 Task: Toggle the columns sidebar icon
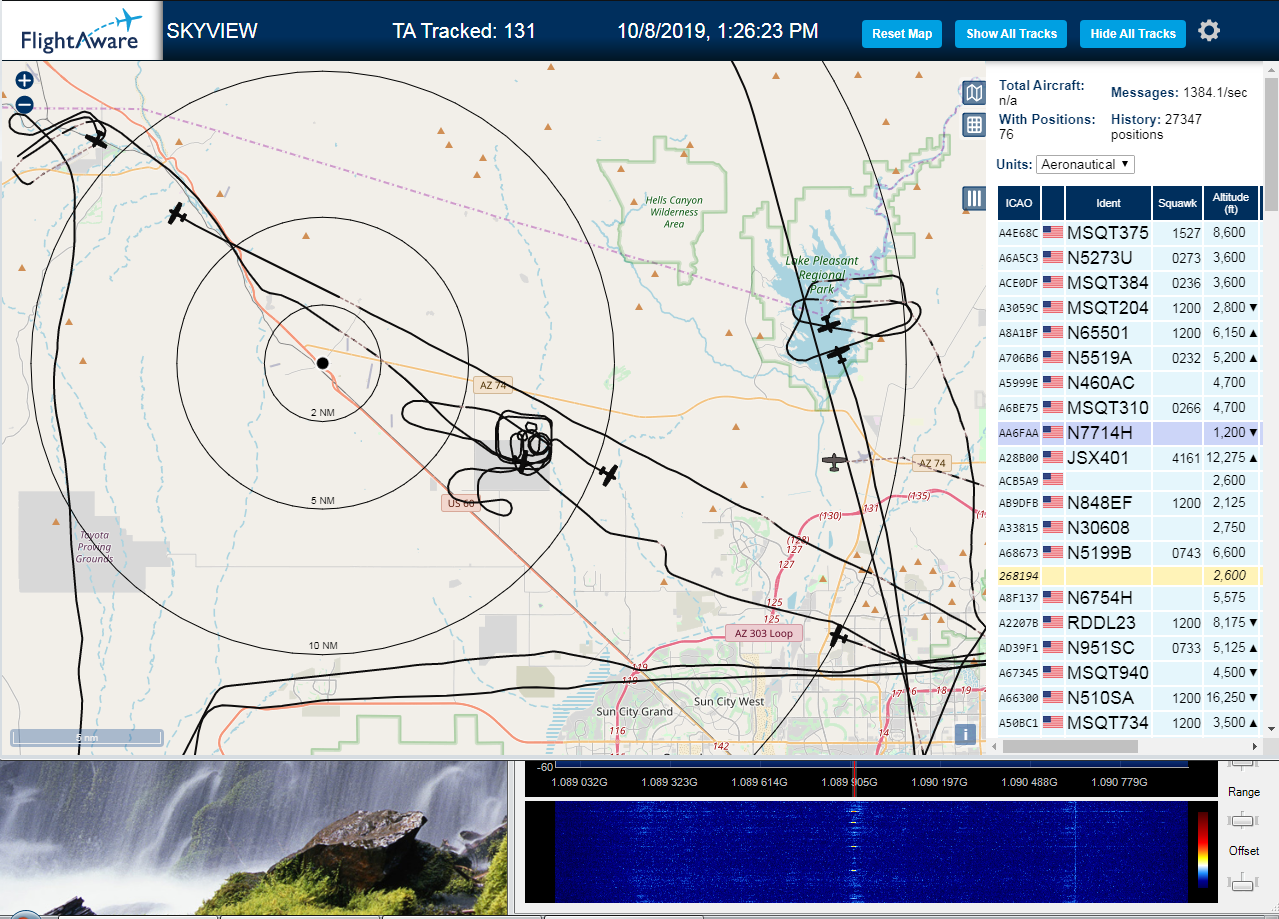click(x=974, y=198)
